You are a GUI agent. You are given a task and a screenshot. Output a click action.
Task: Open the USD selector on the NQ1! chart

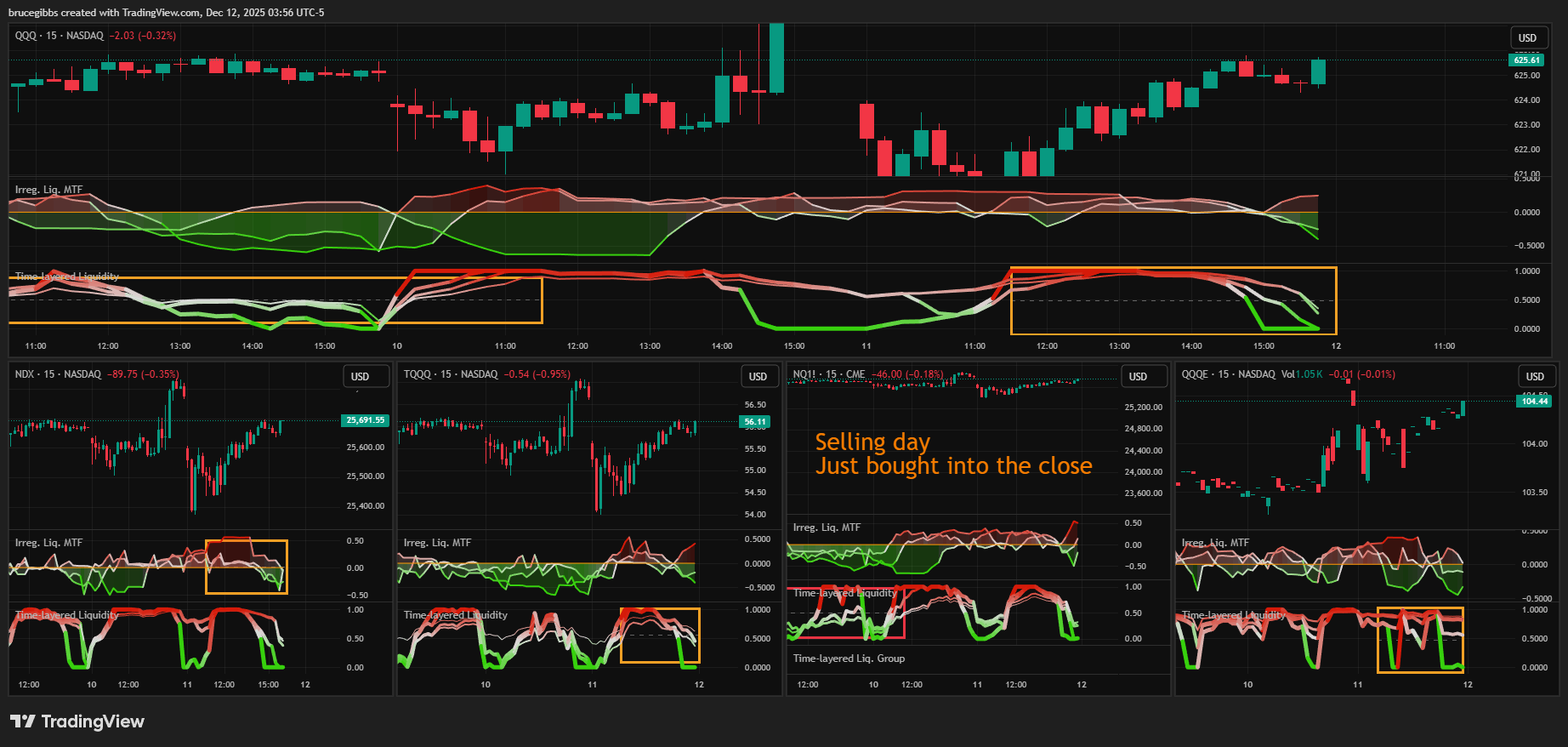coord(1138,376)
